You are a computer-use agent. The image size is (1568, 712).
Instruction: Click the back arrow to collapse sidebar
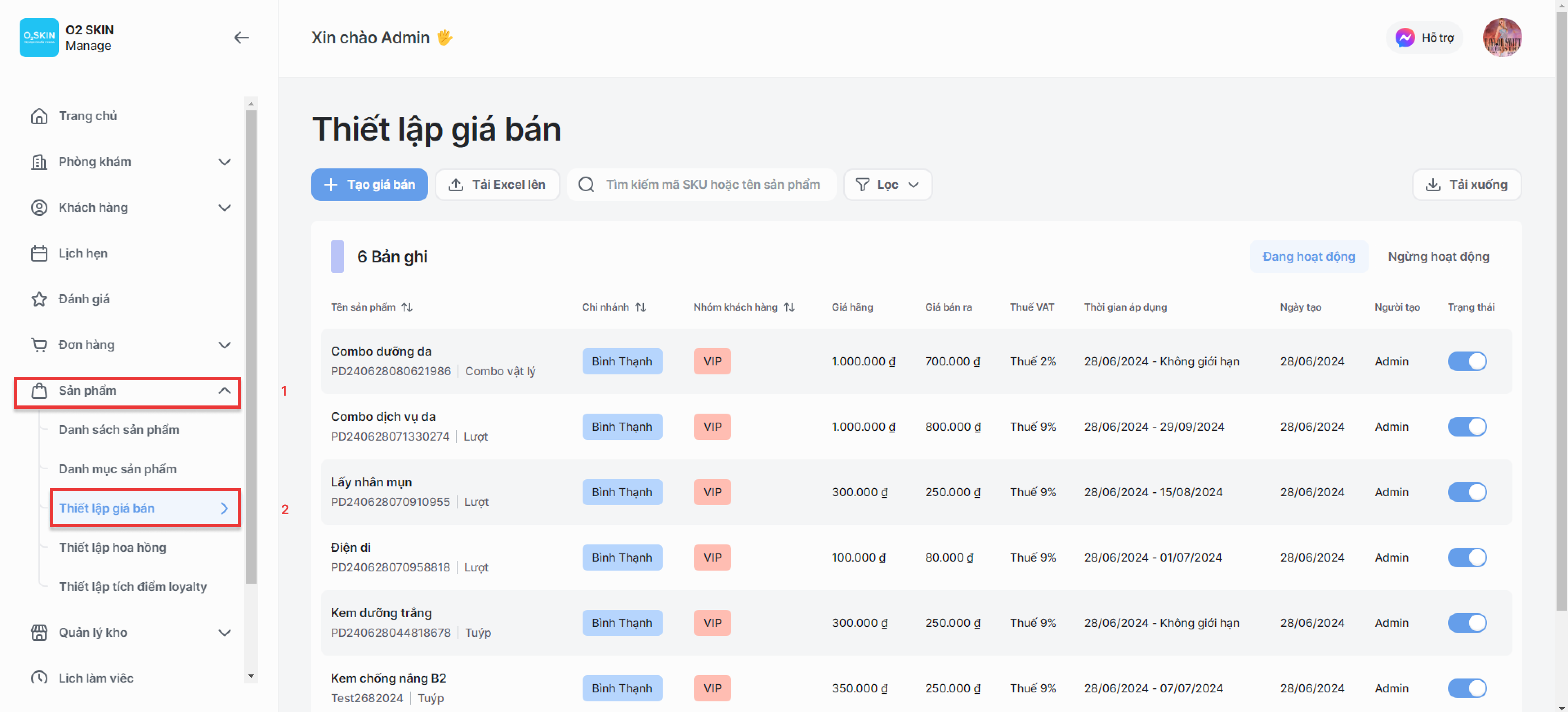pyautogui.click(x=241, y=38)
